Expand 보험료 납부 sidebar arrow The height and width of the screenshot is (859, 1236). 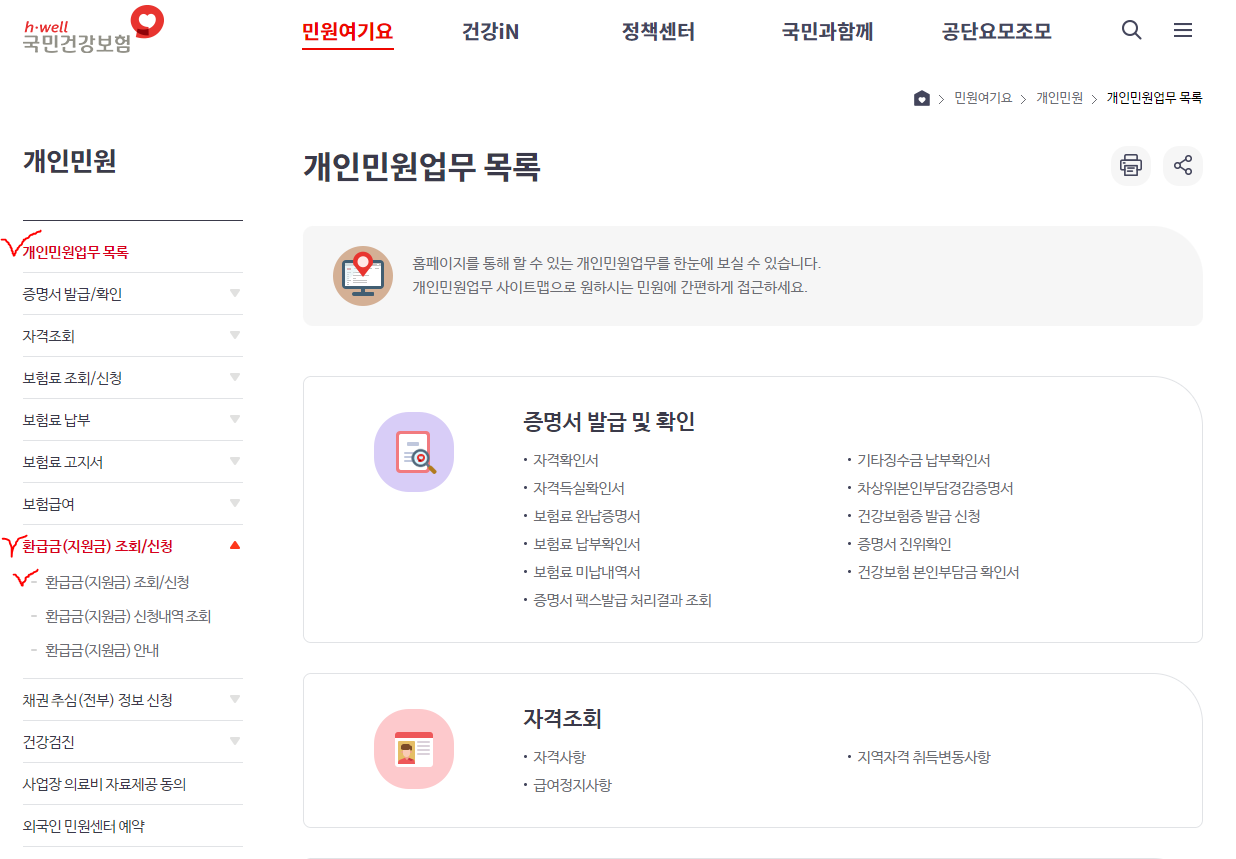coord(235,420)
